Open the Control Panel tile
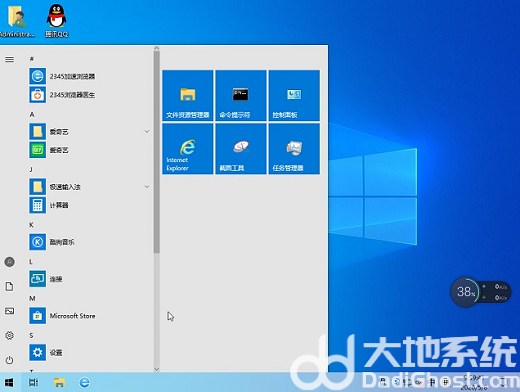The height and width of the screenshot is (392, 520). [x=294, y=95]
